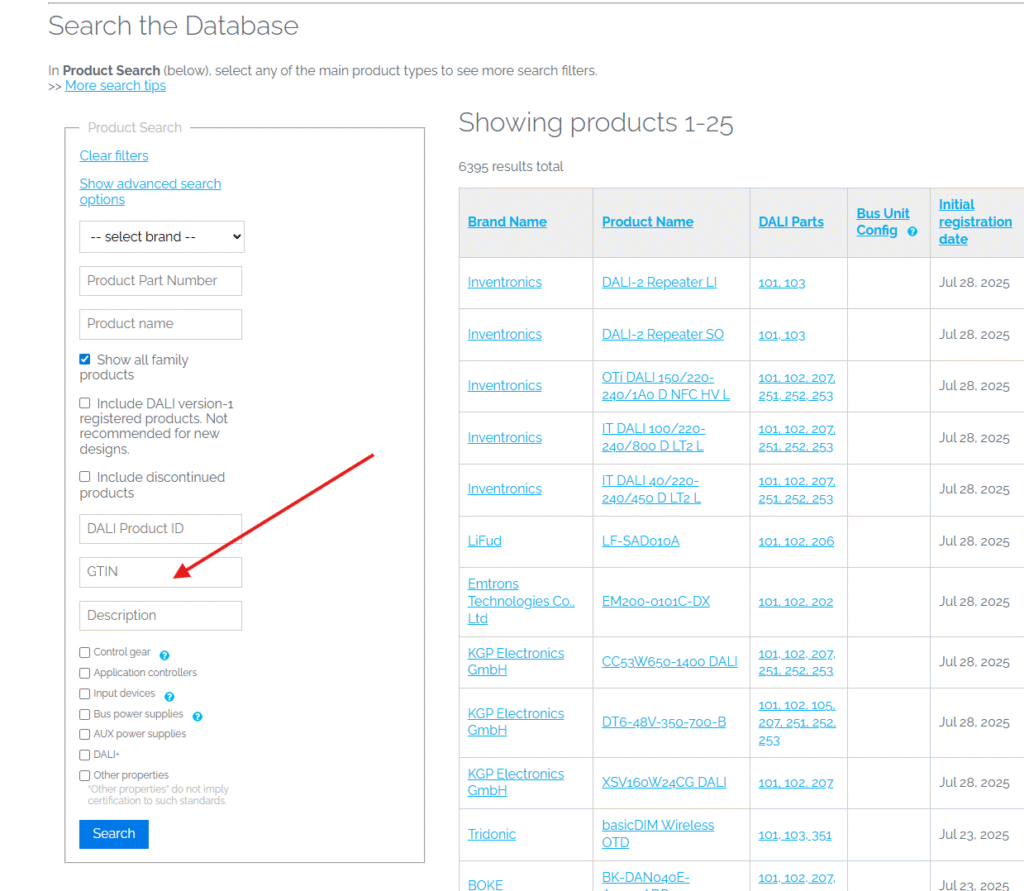Open Inventronics brand for DALI-2 Repeater LI
The image size is (1024, 891).
[x=505, y=282]
